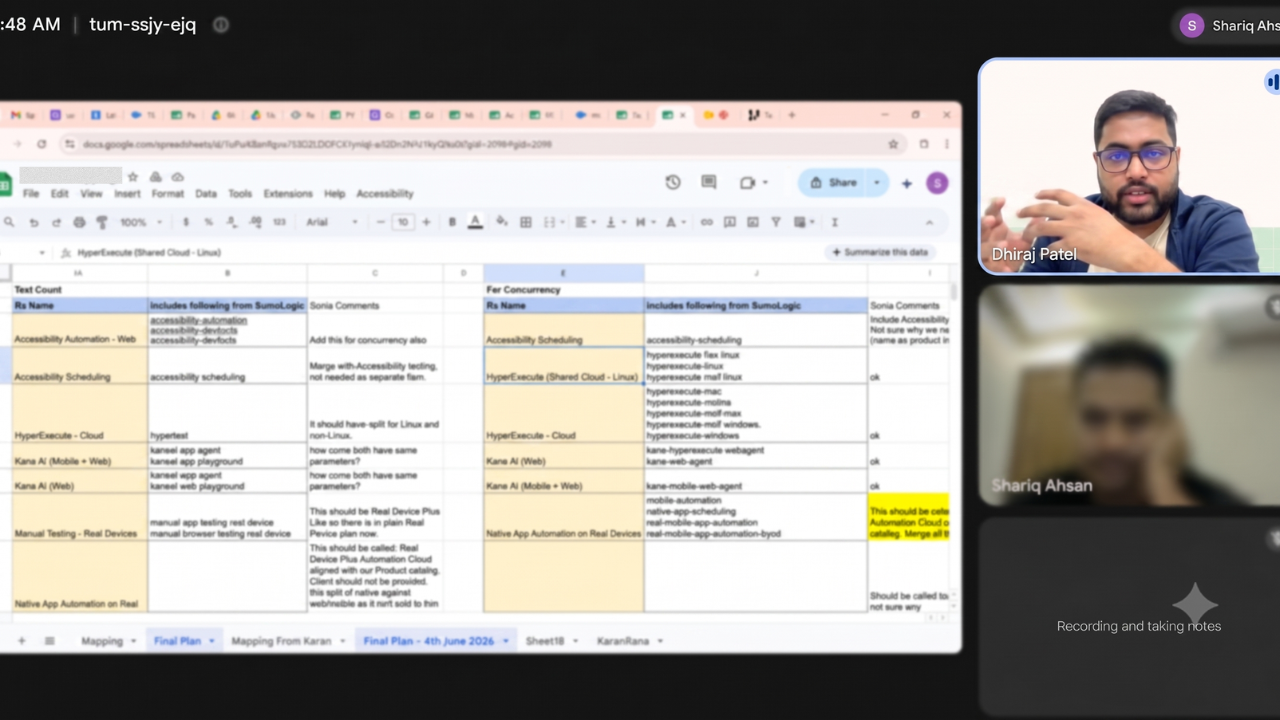
Task: Click the borders grid icon
Action: click(525, 222)
